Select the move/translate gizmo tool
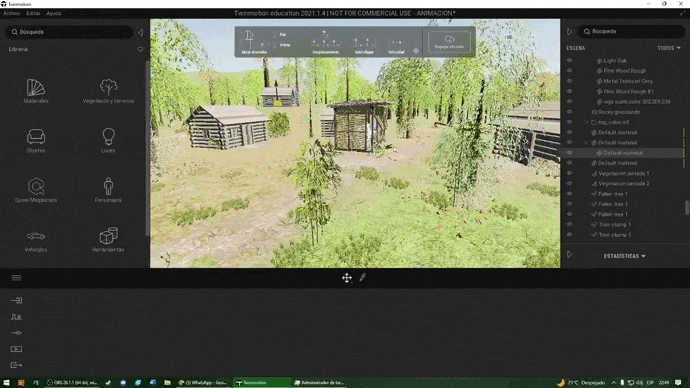Screen dimensions: 690x388 [x=347, y=278]
